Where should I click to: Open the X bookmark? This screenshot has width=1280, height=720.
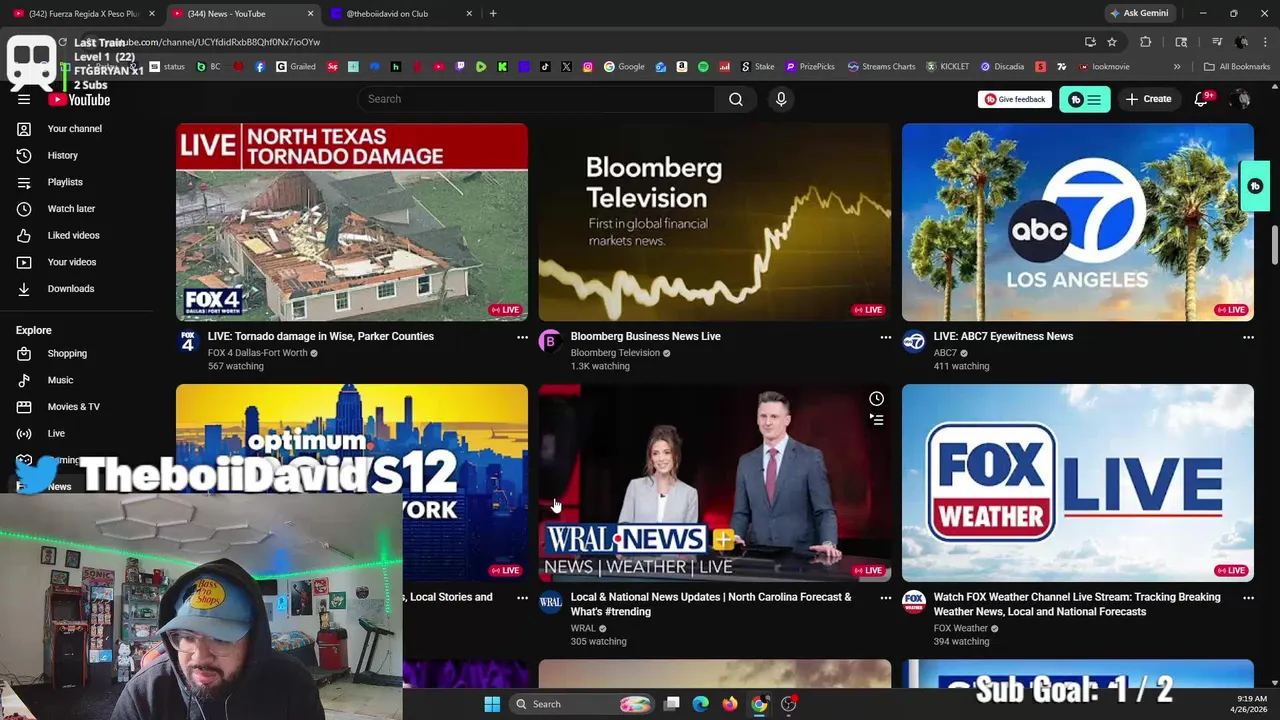[x=566, y=67]
